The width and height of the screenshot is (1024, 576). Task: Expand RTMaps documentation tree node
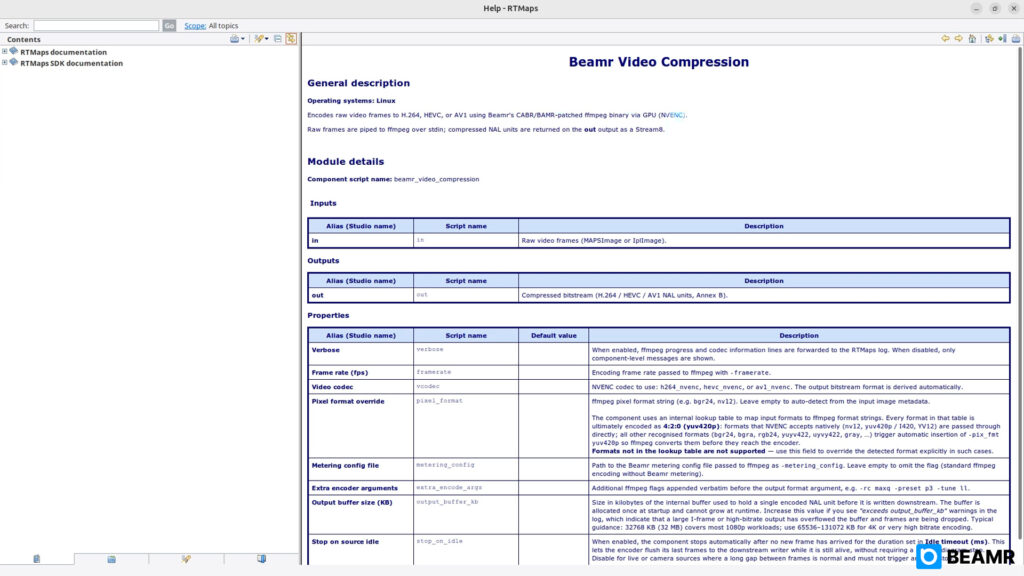coord(5,52)
